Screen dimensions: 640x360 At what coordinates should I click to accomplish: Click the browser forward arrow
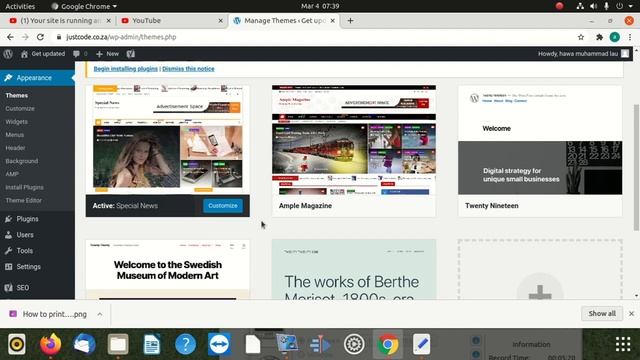(x=25, y=37)
